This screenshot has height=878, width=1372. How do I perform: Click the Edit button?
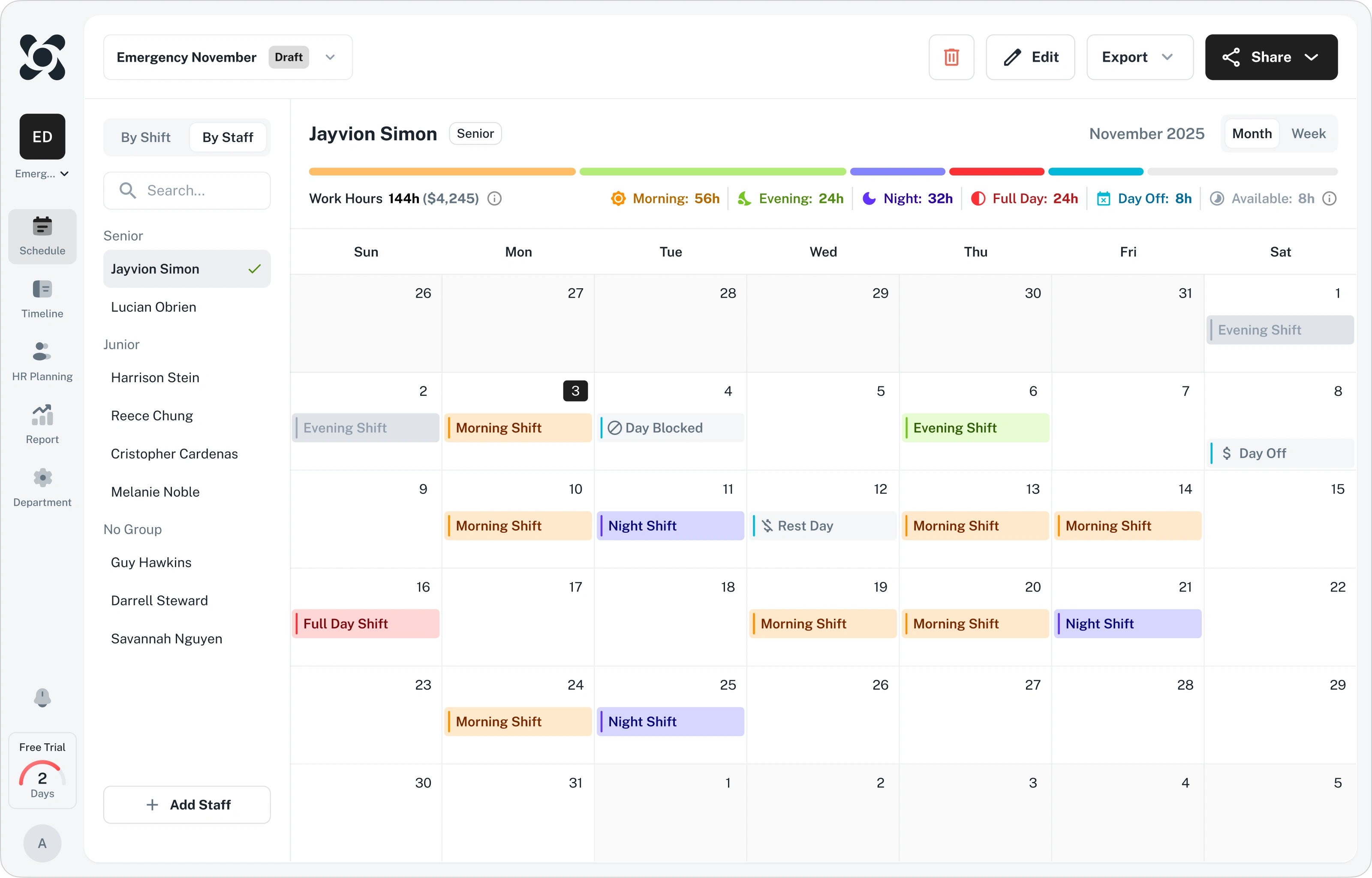pos(1029,57)
